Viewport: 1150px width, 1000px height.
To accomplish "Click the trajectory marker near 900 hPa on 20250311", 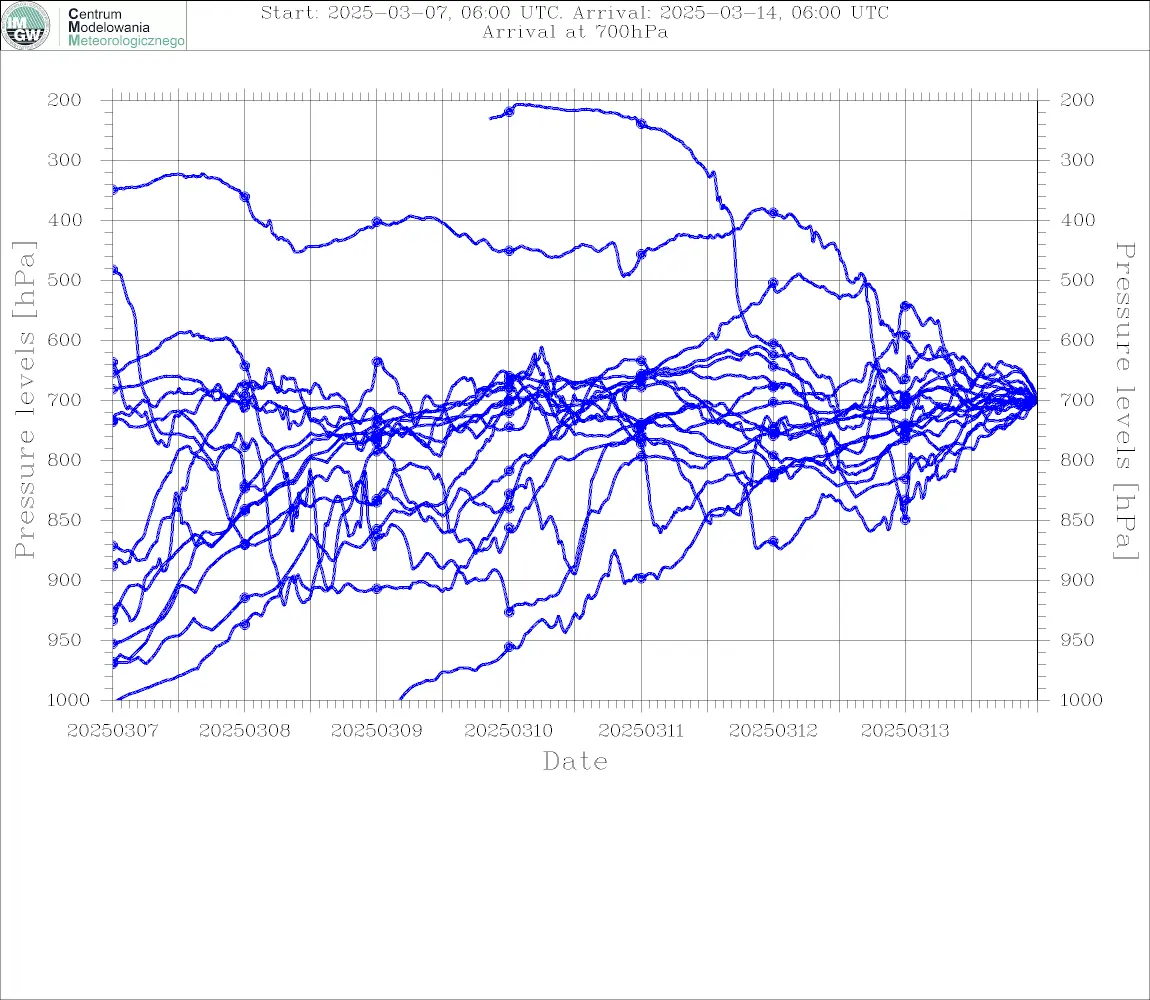I will [641, 578].
